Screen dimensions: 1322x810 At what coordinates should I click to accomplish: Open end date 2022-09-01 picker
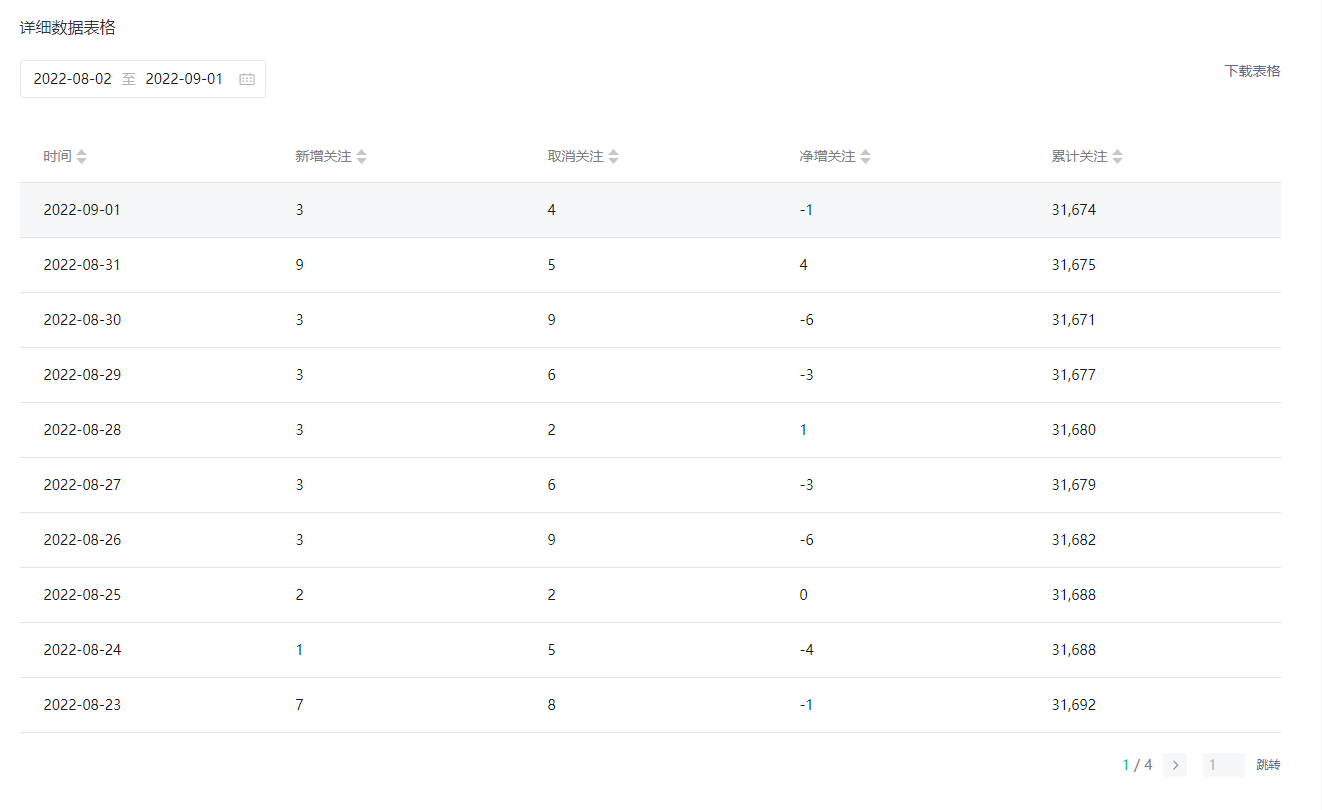185,79
